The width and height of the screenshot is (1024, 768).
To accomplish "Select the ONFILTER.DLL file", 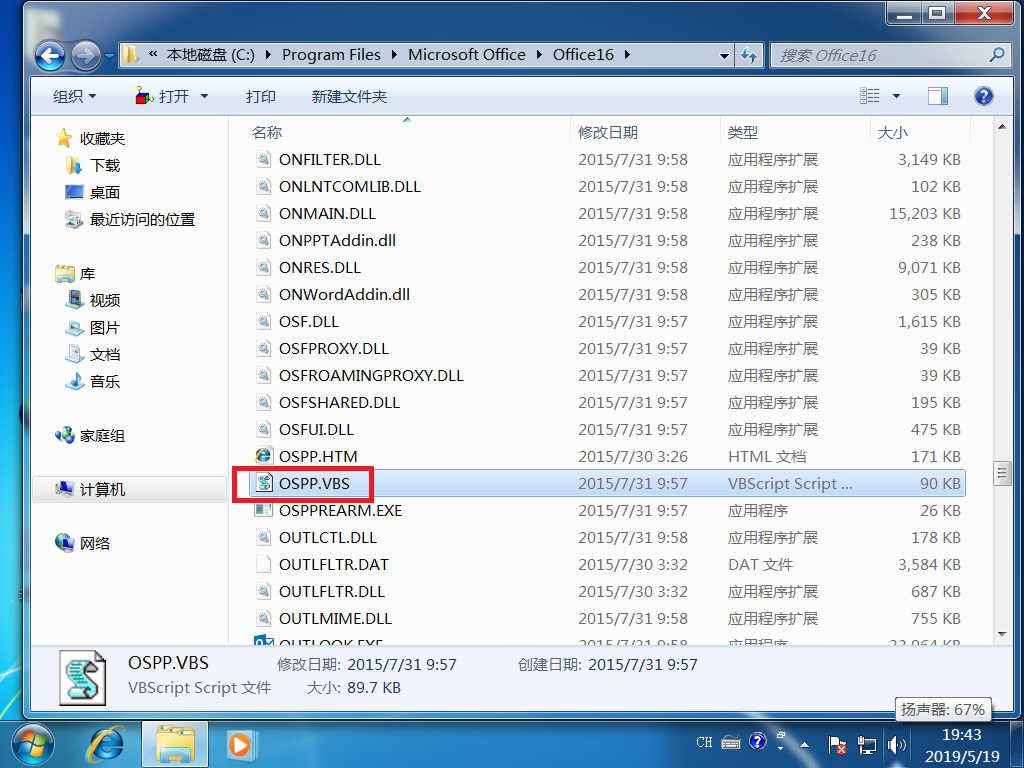I will [x=329, y=160].
